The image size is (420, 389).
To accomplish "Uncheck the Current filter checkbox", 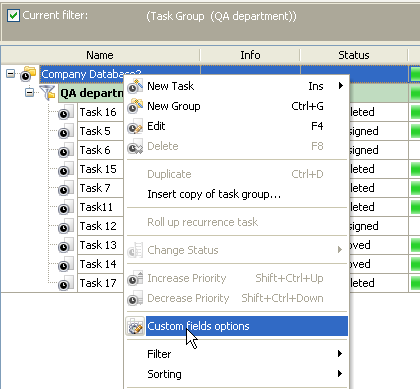I will coord(13,15).
